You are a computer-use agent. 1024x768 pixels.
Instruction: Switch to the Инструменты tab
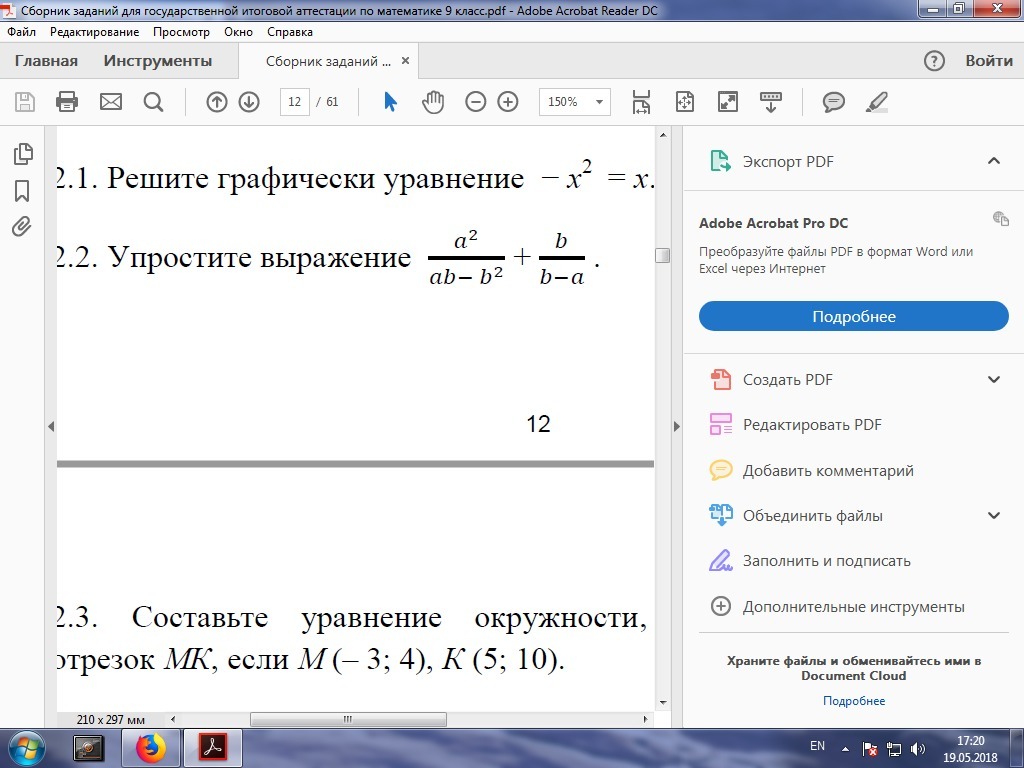pos(158,61)
